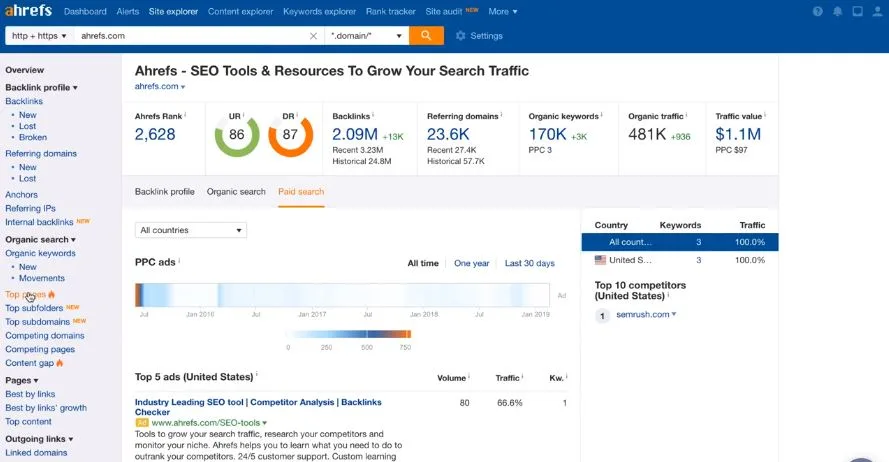Image resolution: width=889 pixels, height=462 pixels.
Task: Expand the More menu in top navigation
Action: 502,11
